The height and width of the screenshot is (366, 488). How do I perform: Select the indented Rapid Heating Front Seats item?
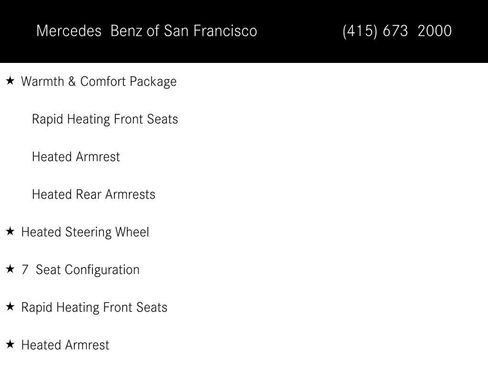point(105,119)
